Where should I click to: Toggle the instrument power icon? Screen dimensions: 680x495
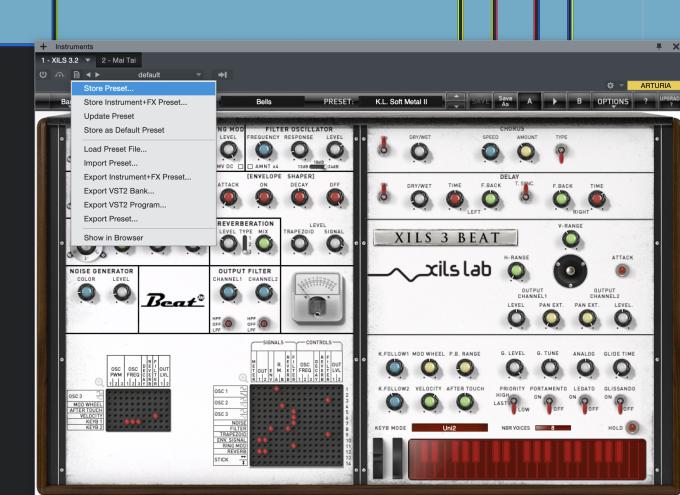[43, 75]
